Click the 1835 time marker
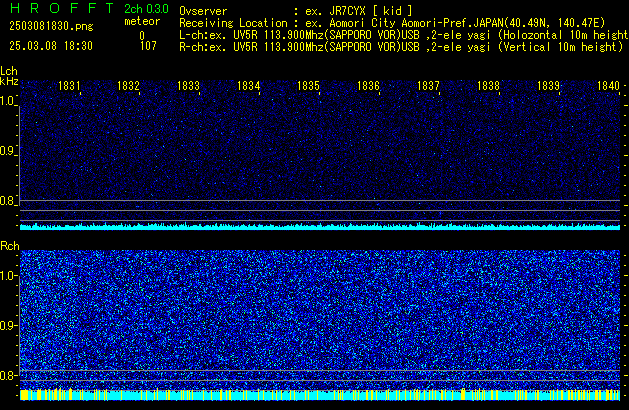This screenshot has width=629, height=410. click(308, 86)
